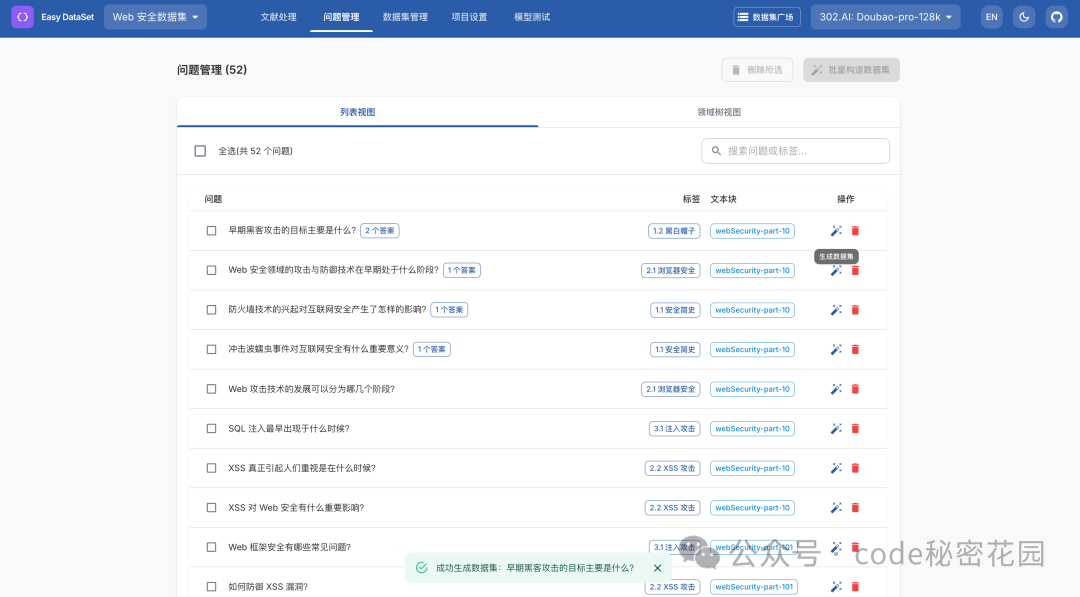Click the 2 个答案 badge

click(x=380, y=231)
